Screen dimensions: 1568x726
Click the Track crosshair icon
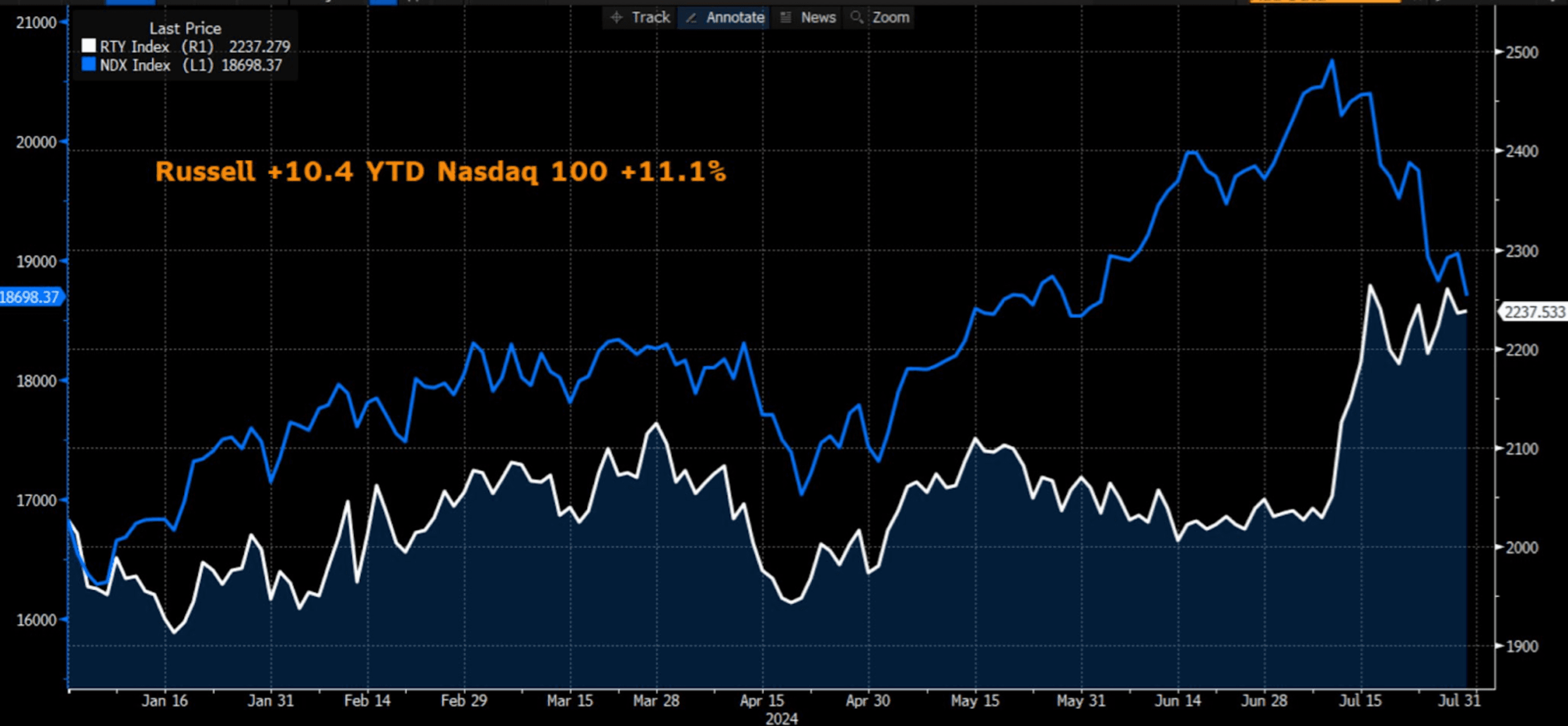(x=616, y=18)
